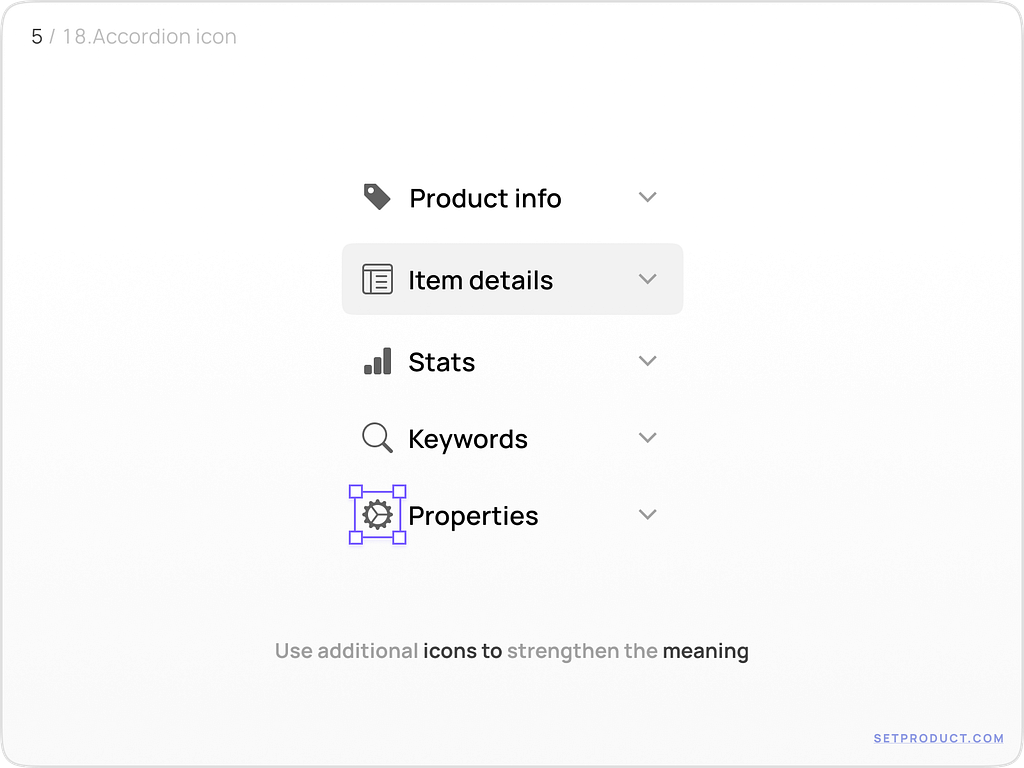Click the price tag icon beside Product info
Viewport: 1024px width, 768px height.
pyautogui.click(x=377, y=197)
